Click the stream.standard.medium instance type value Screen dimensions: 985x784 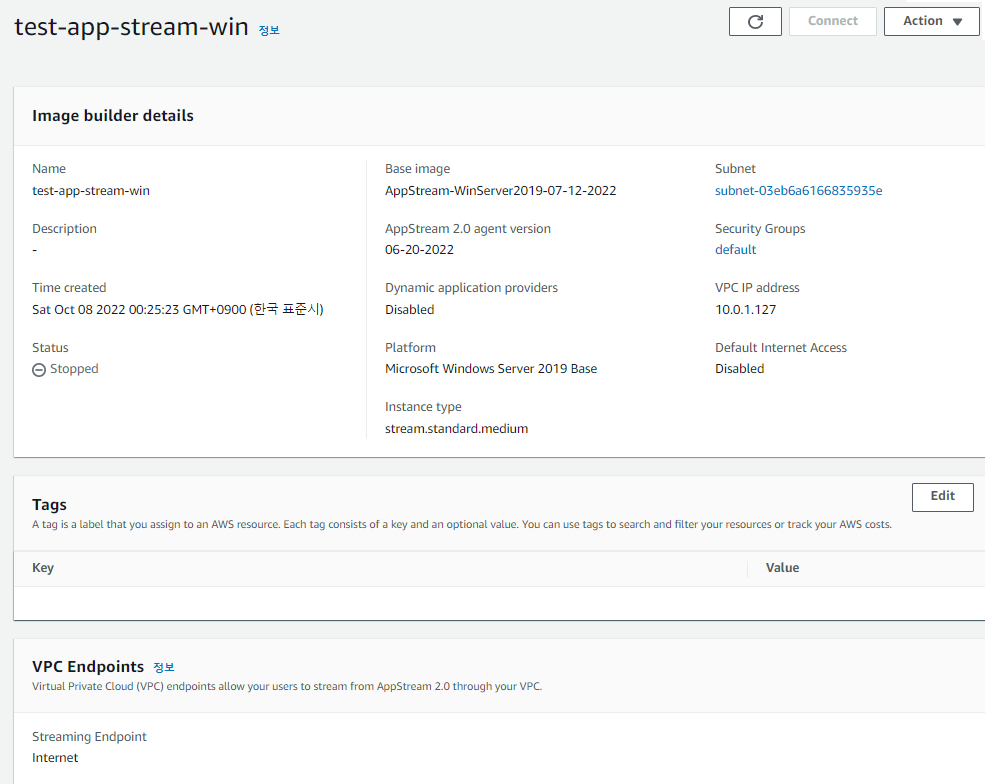pyautogui.click(x=456, y=428)
